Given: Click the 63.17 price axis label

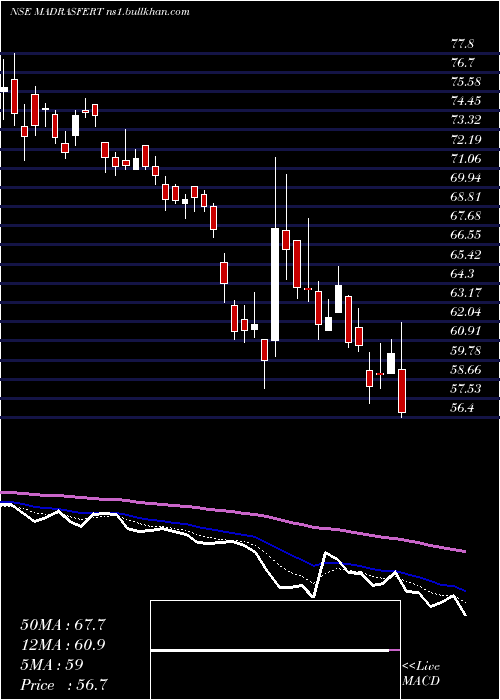Looking at the screenshot, I should 466,293.
